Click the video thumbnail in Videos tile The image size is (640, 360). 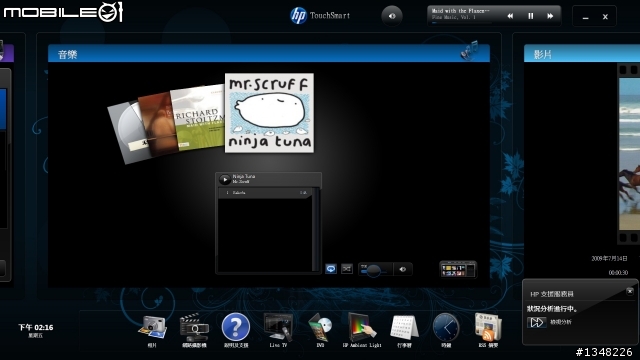629,153
